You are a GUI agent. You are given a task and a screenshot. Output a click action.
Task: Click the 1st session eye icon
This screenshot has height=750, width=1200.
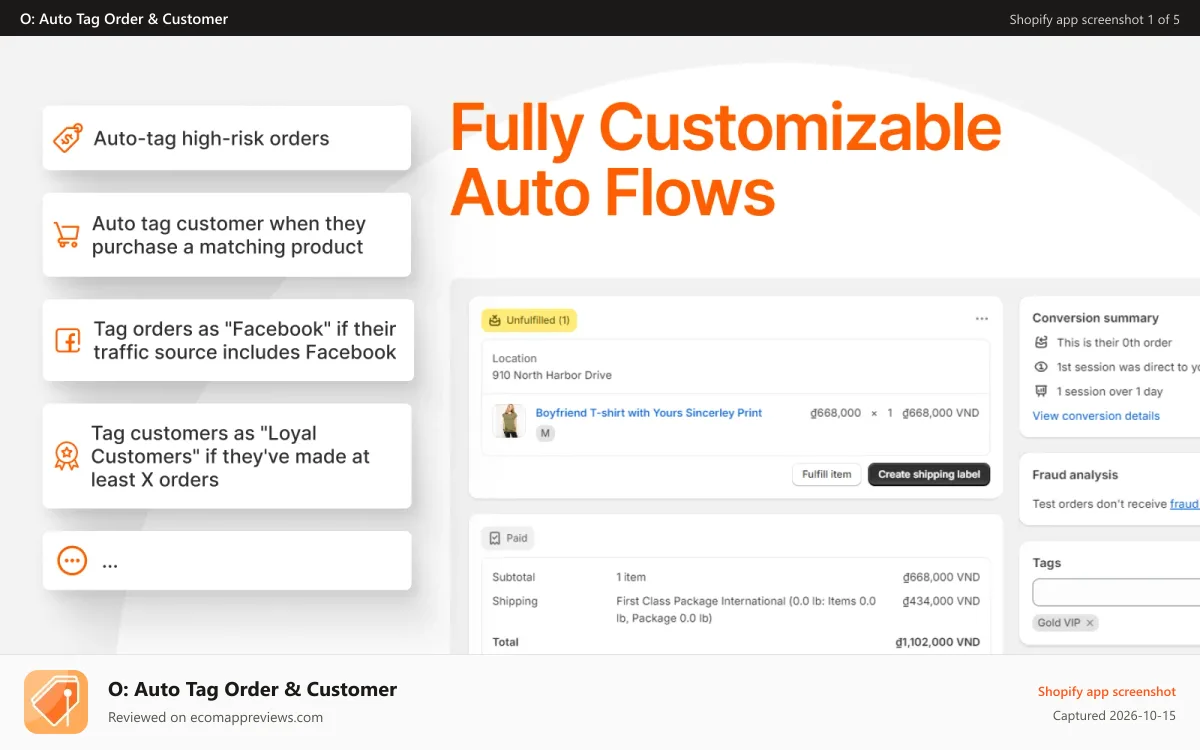click(x=1041, y=367)
